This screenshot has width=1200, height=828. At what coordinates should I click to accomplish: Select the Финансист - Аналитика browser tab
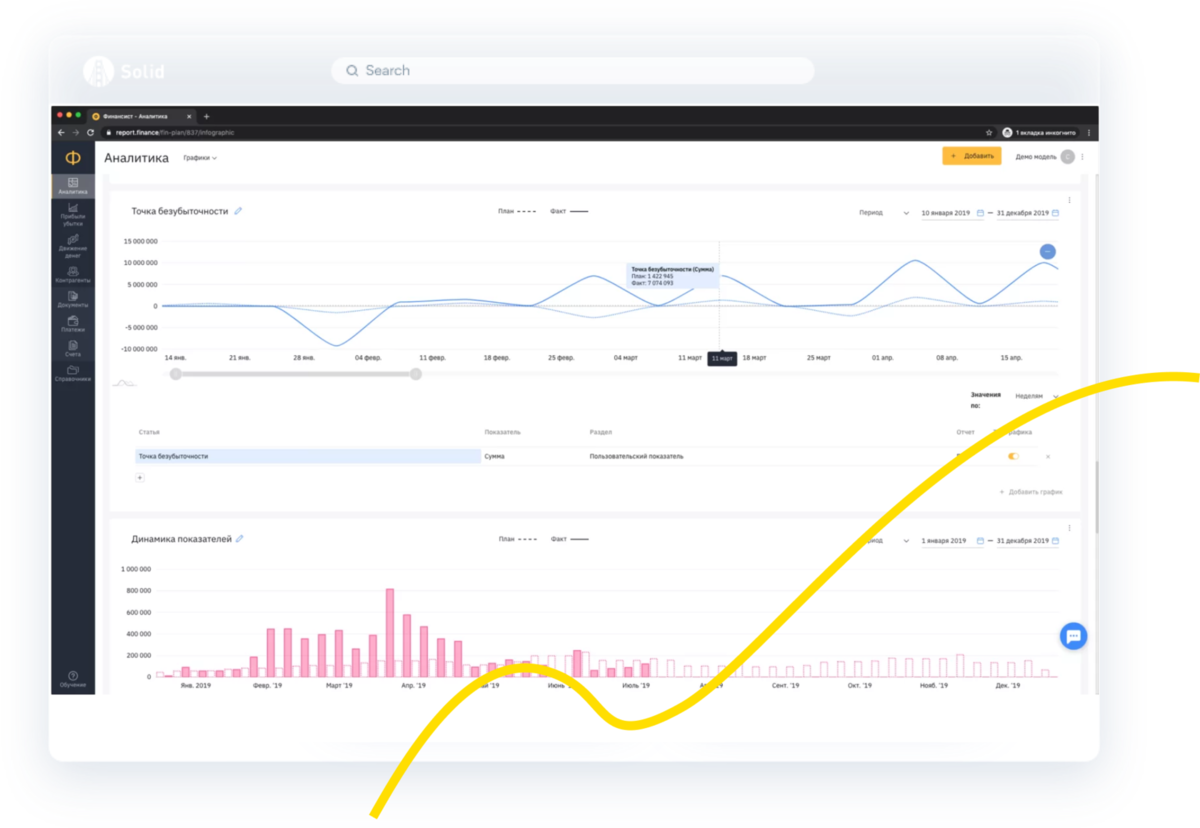coord(141,116)
